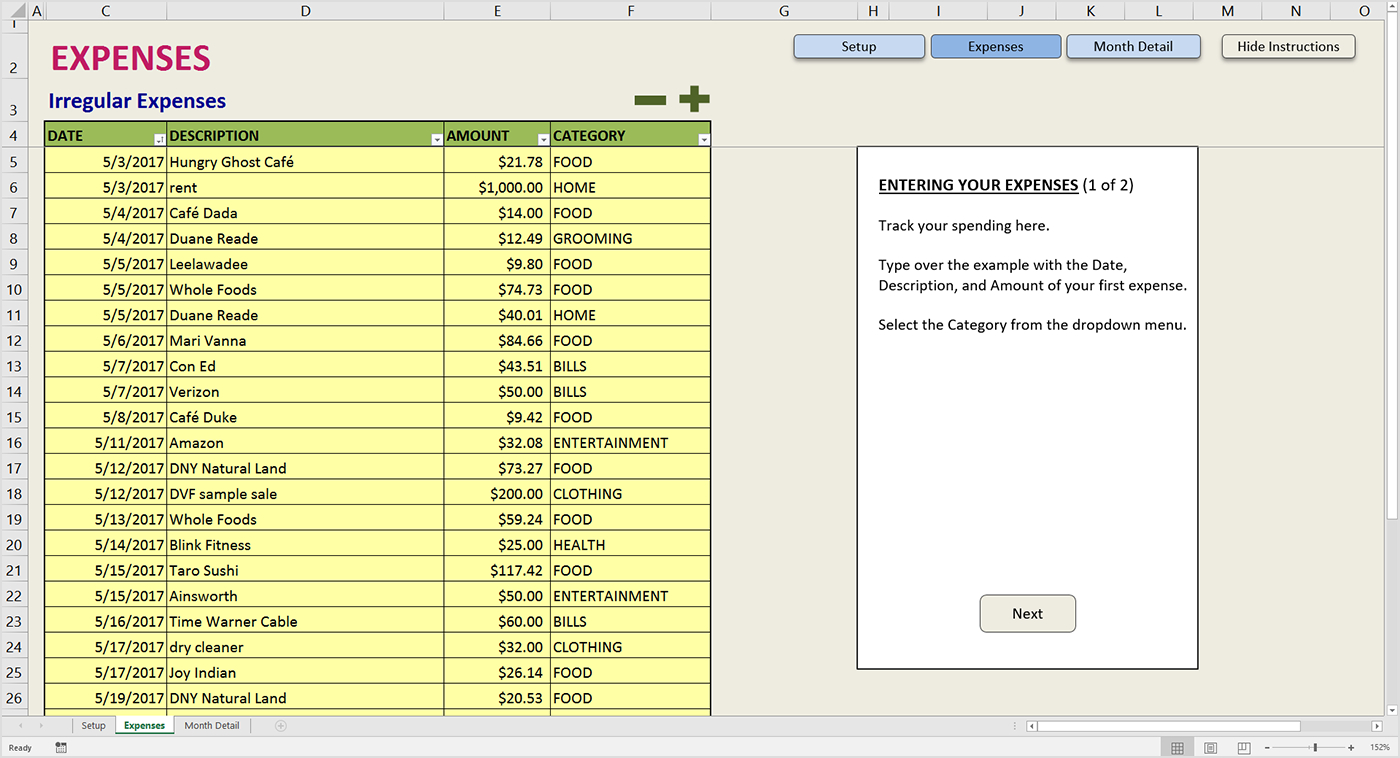Open the CATEGORY column filter dropdown
This screenshot has width=1400, height=758.
[703, 140]
